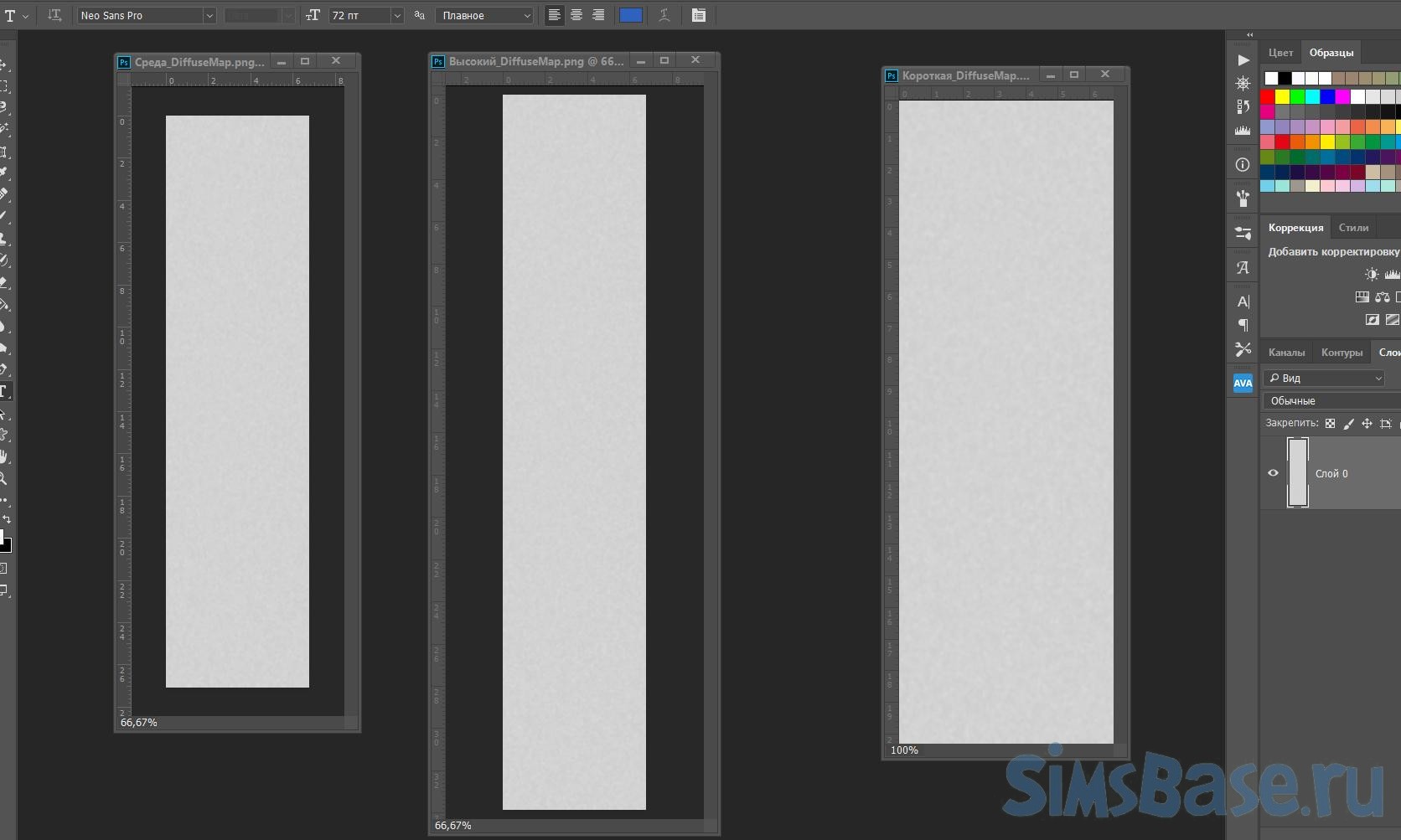
Task: Click the blue text color swatch
Action: pos(630,15)
